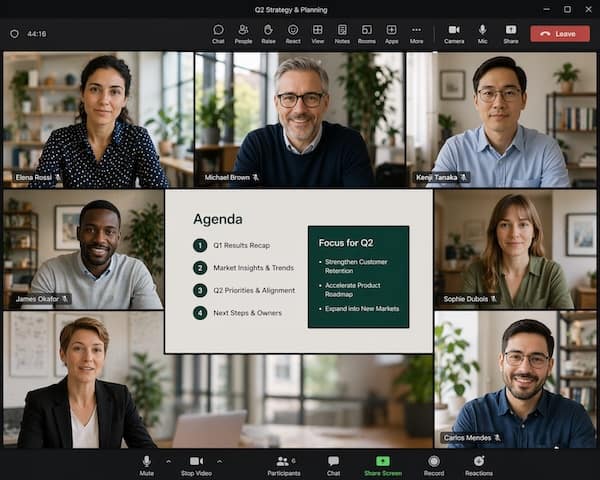Image resolution: width=600 pixels, height=480 pixels.
Task: Open breakout Rooms
Action: 367,34
